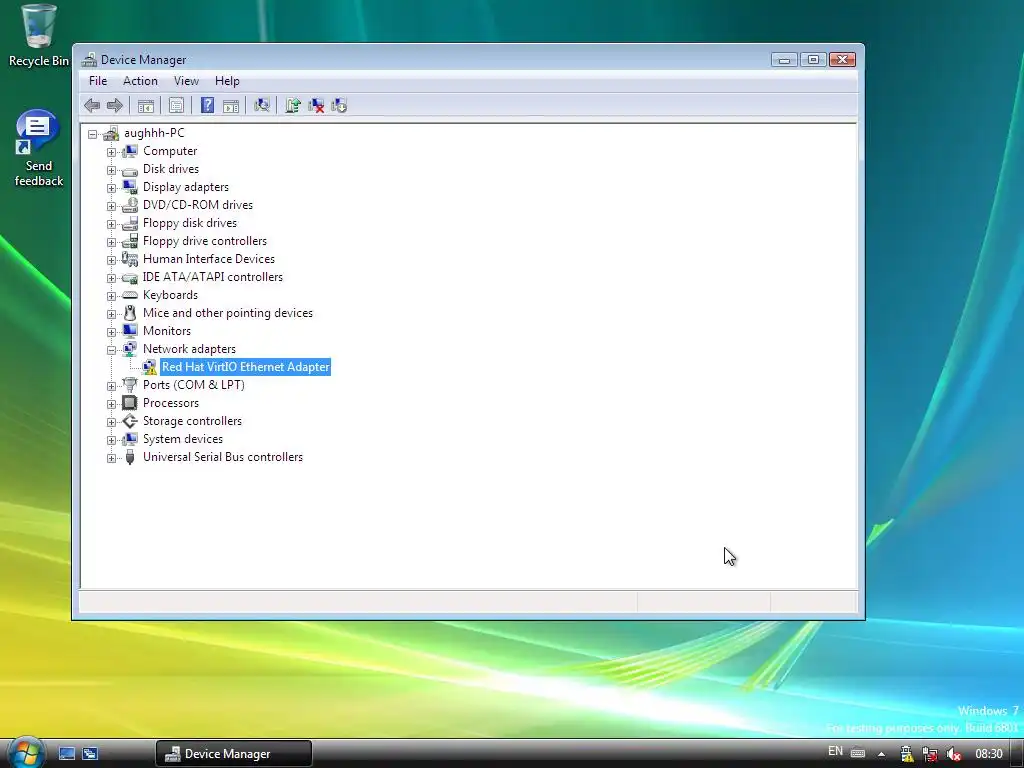This screenshot has width=1024, height=768.
Task: Open the File menu
Action: pos(98,81)
